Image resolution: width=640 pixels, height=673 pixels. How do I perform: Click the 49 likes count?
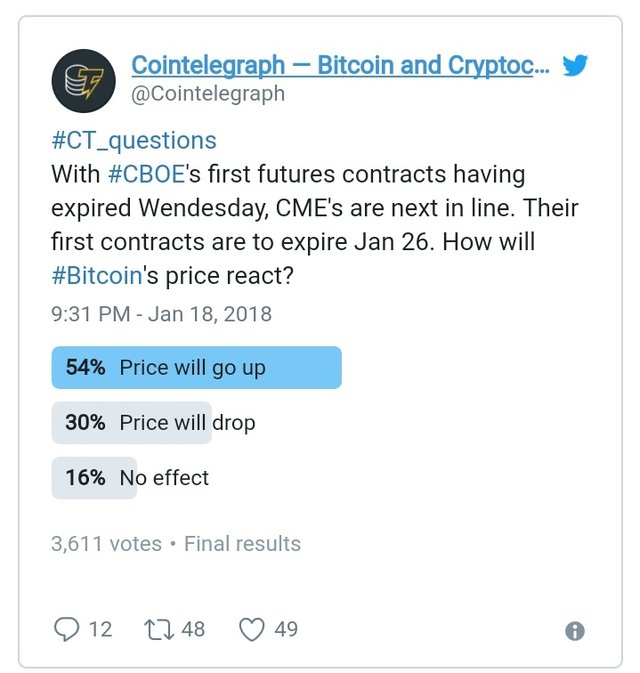pyautogui.click(x=286, y=629)
